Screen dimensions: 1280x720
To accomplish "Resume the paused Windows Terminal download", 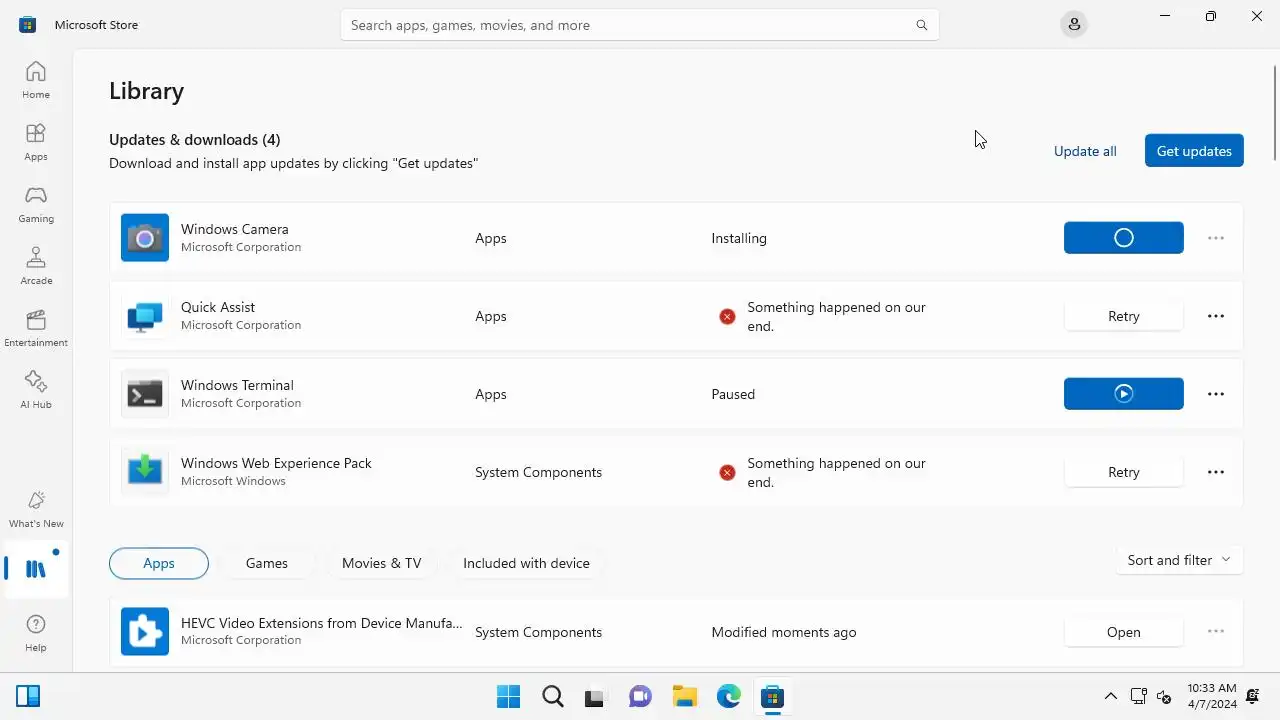I will [x=1124, y=394].
